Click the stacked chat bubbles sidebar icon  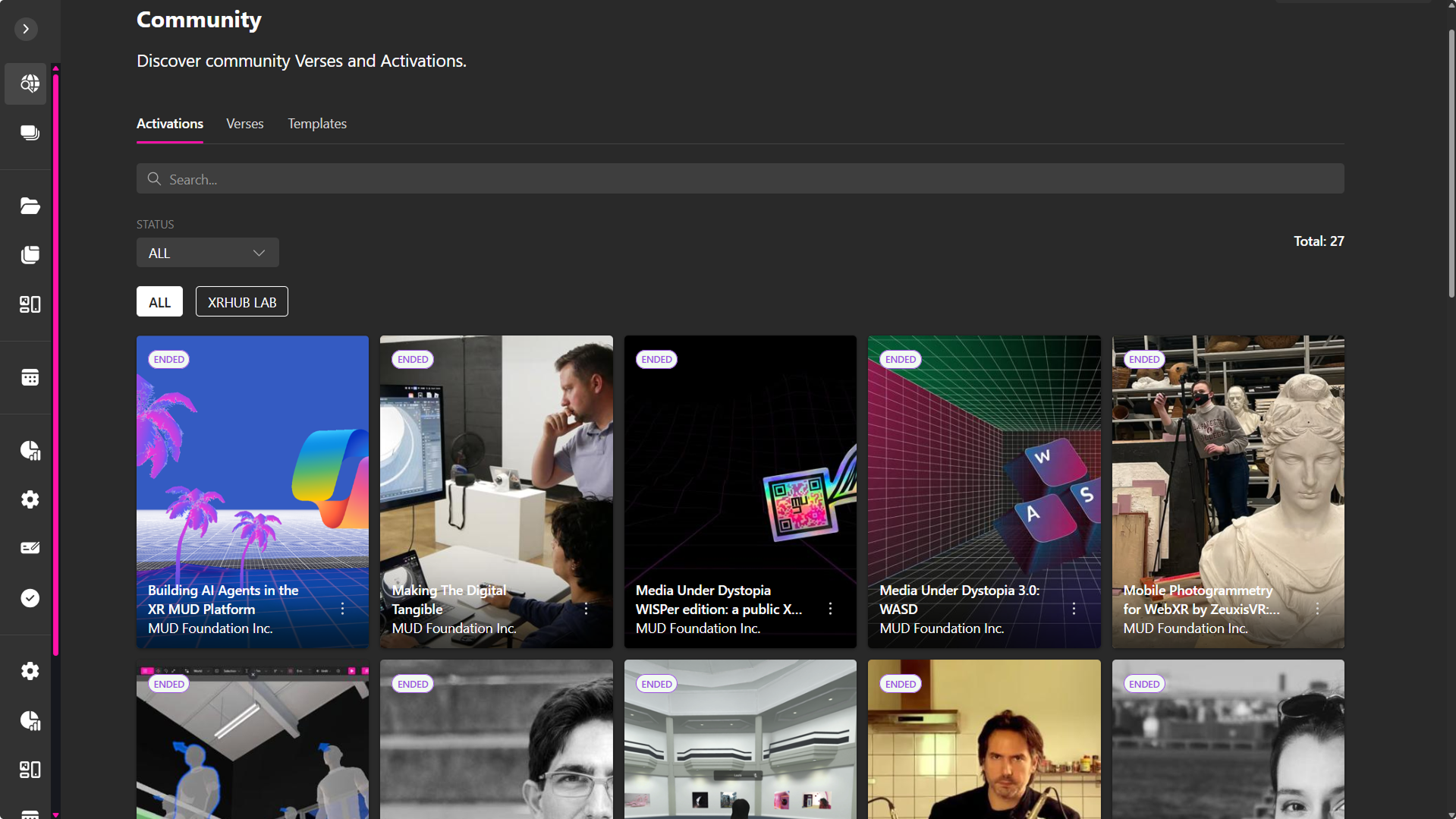30,133
